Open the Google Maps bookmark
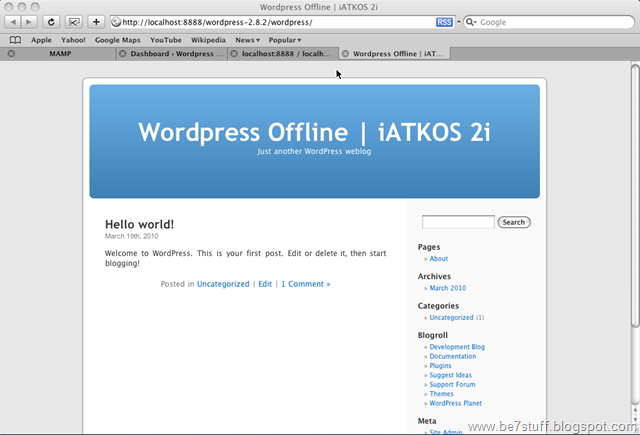 click(x=118, y=40)
